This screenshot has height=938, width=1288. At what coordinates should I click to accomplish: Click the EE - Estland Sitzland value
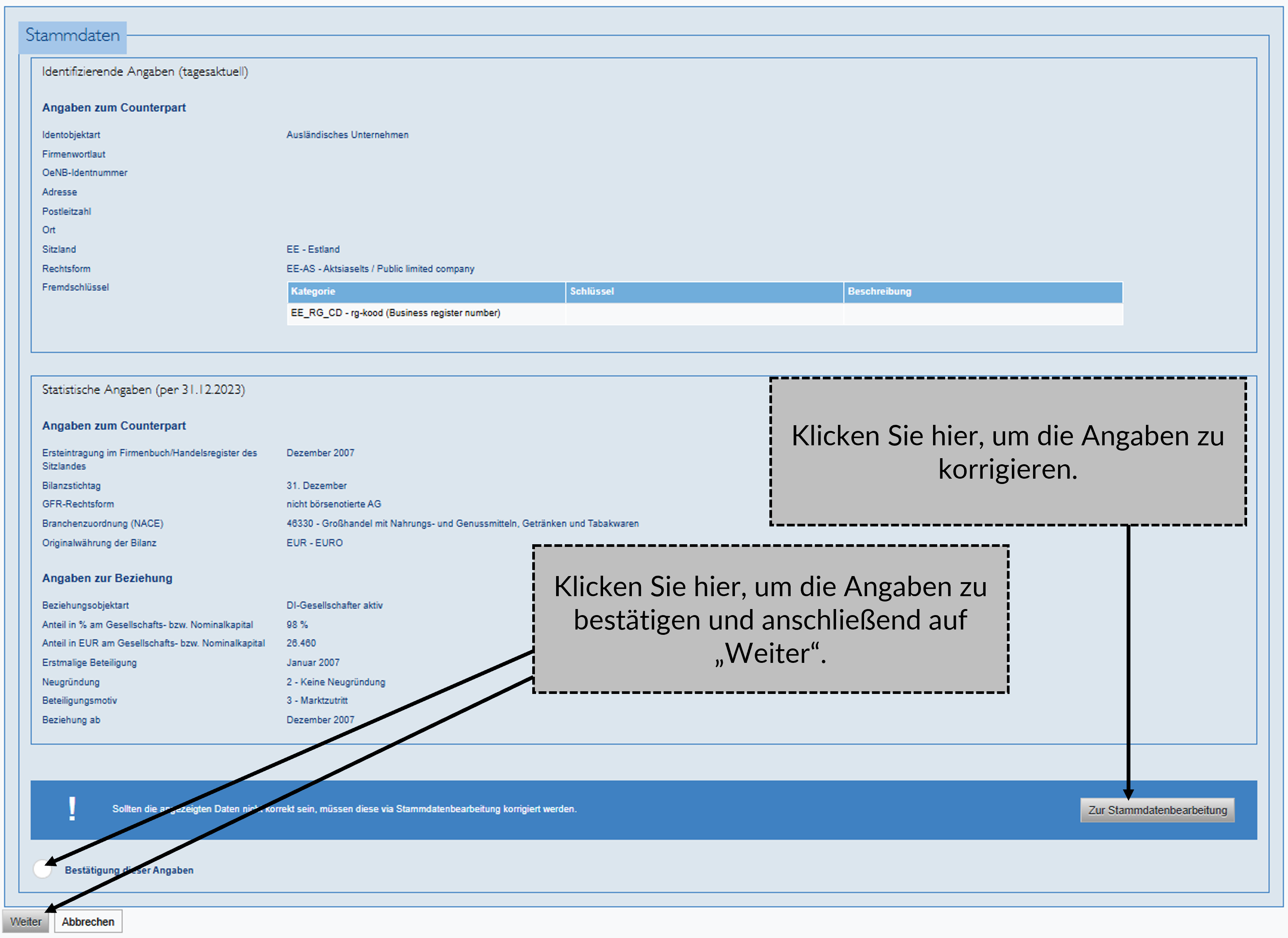[x=313, y=249]
